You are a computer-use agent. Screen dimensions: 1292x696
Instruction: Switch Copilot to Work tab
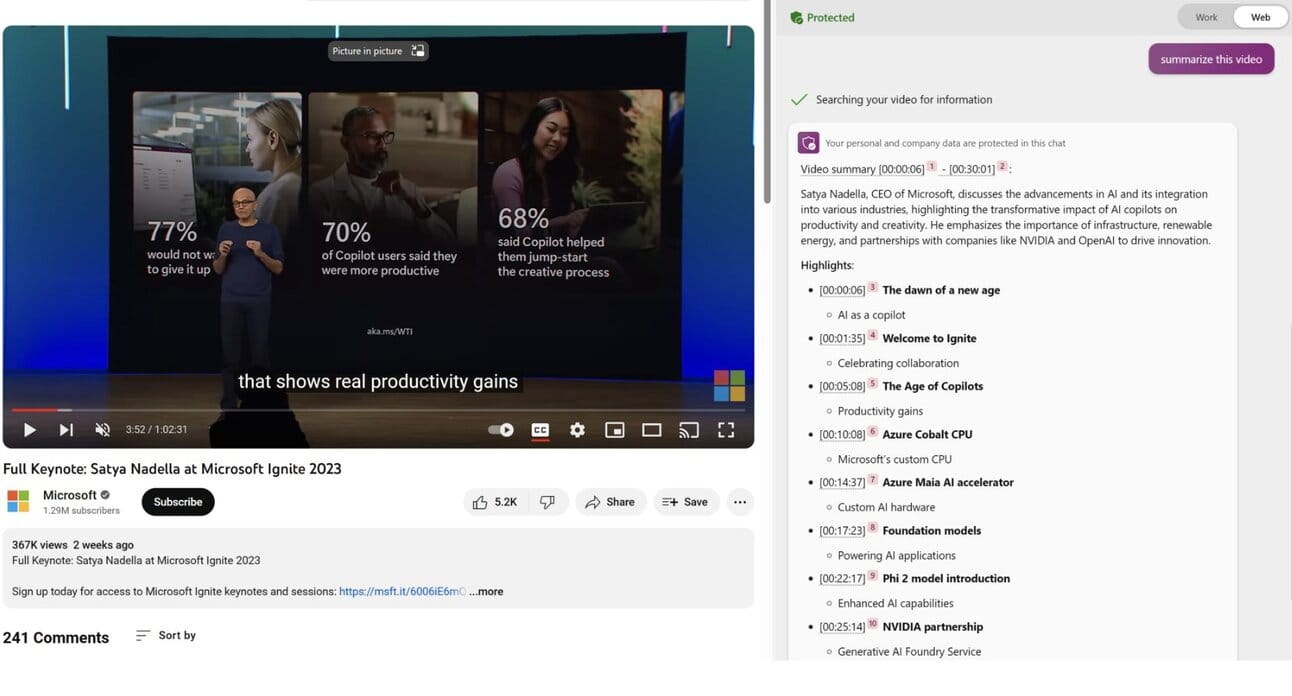coord(1206,17)
